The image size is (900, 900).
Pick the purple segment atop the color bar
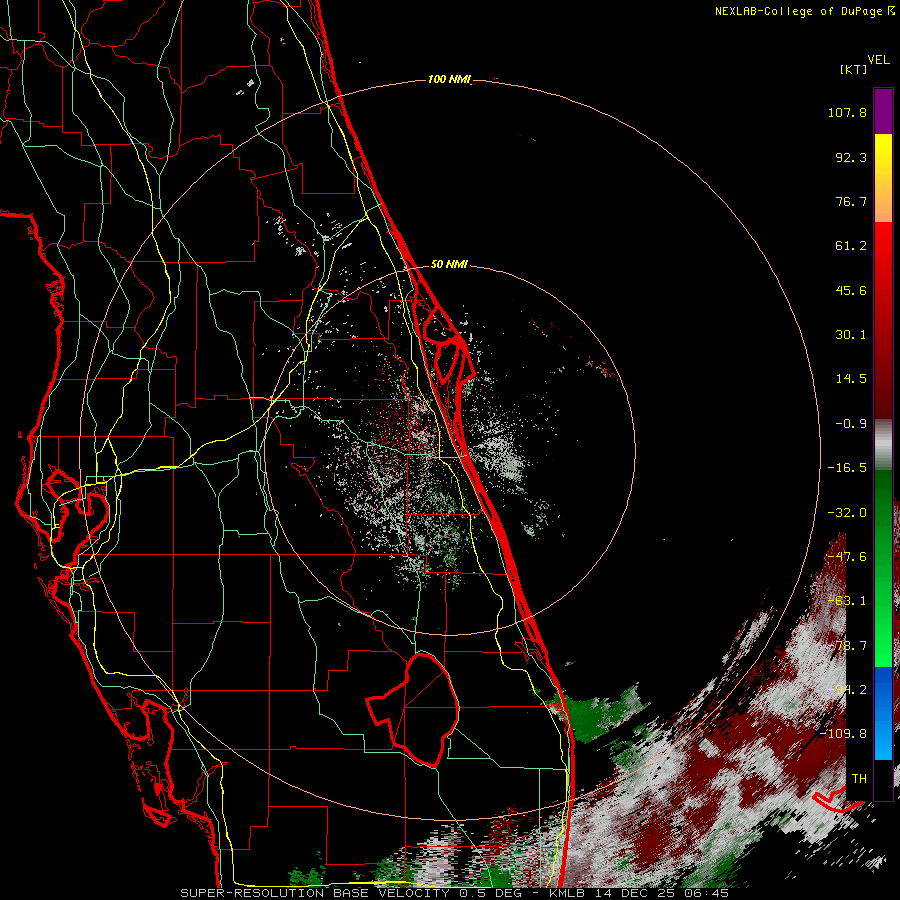883,111
